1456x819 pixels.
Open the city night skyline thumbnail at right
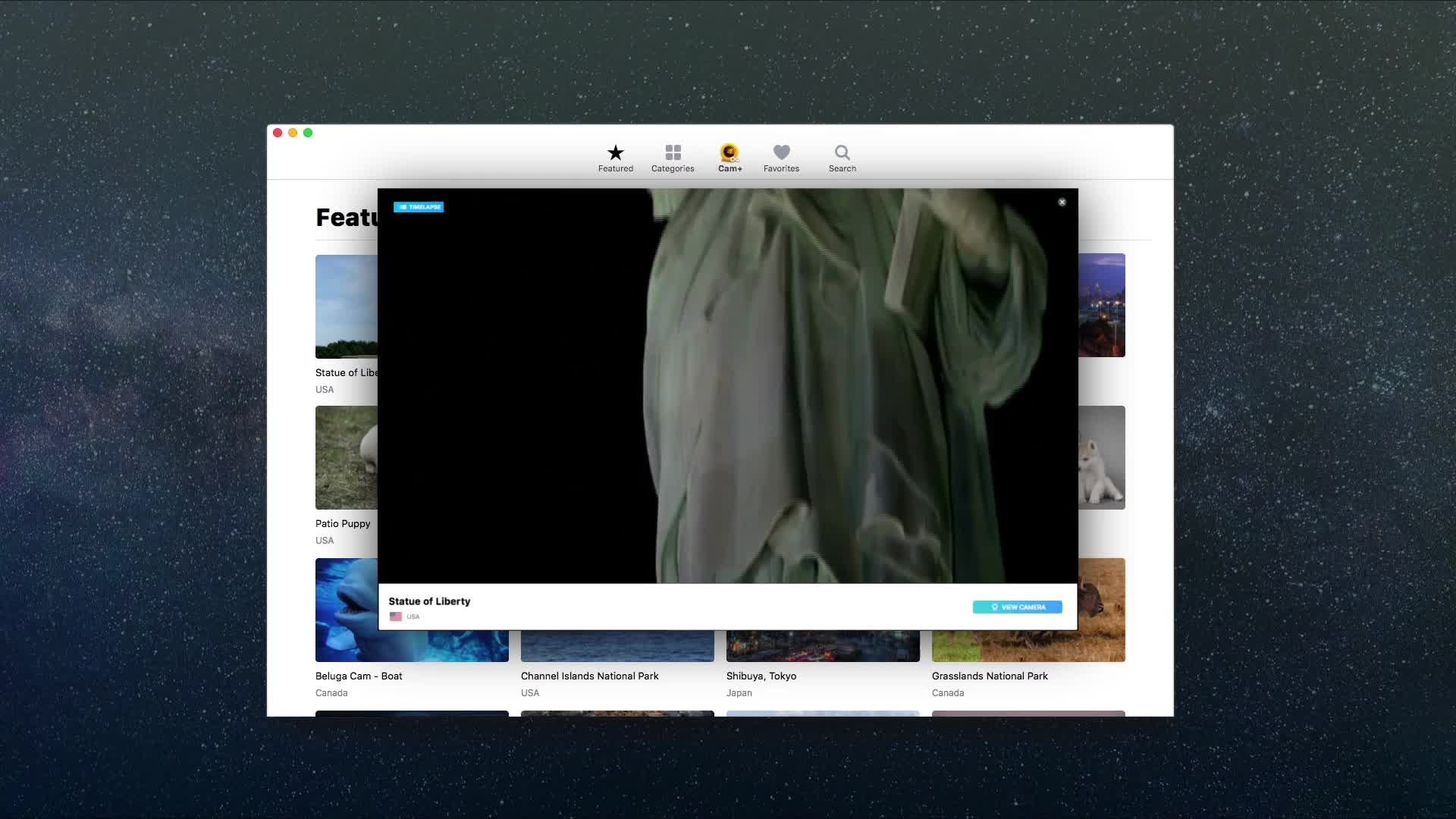(1101, 305)
